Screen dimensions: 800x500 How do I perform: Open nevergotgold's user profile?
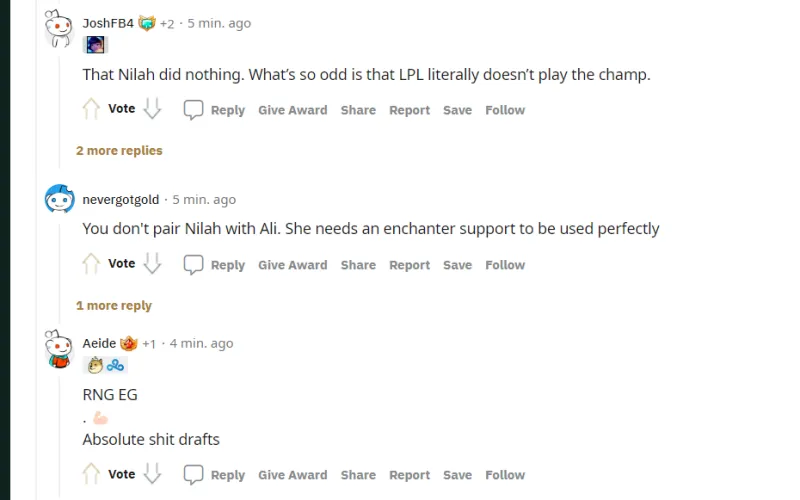click(x=120, y=200)
